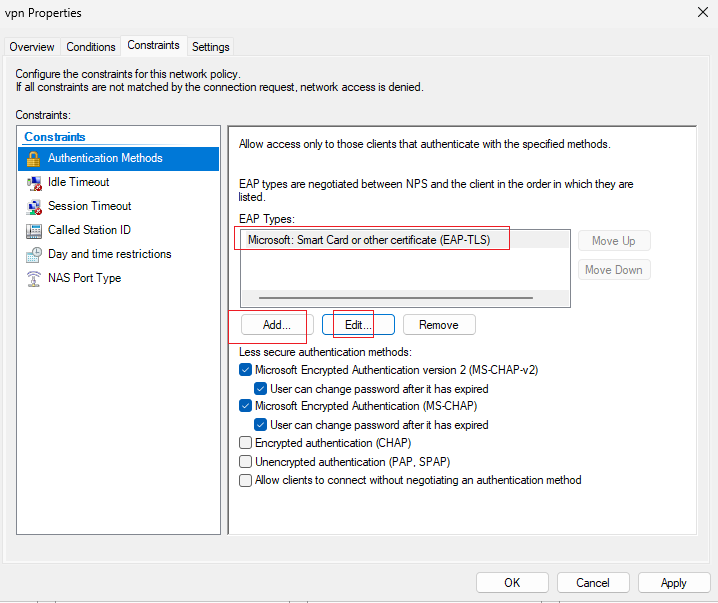This screenshot has height=603, width=718.
Task: Uncheck Microsoft Encrypted Authentication (MS-CHAP) checkbox
Action: click(x=245, y=406)
